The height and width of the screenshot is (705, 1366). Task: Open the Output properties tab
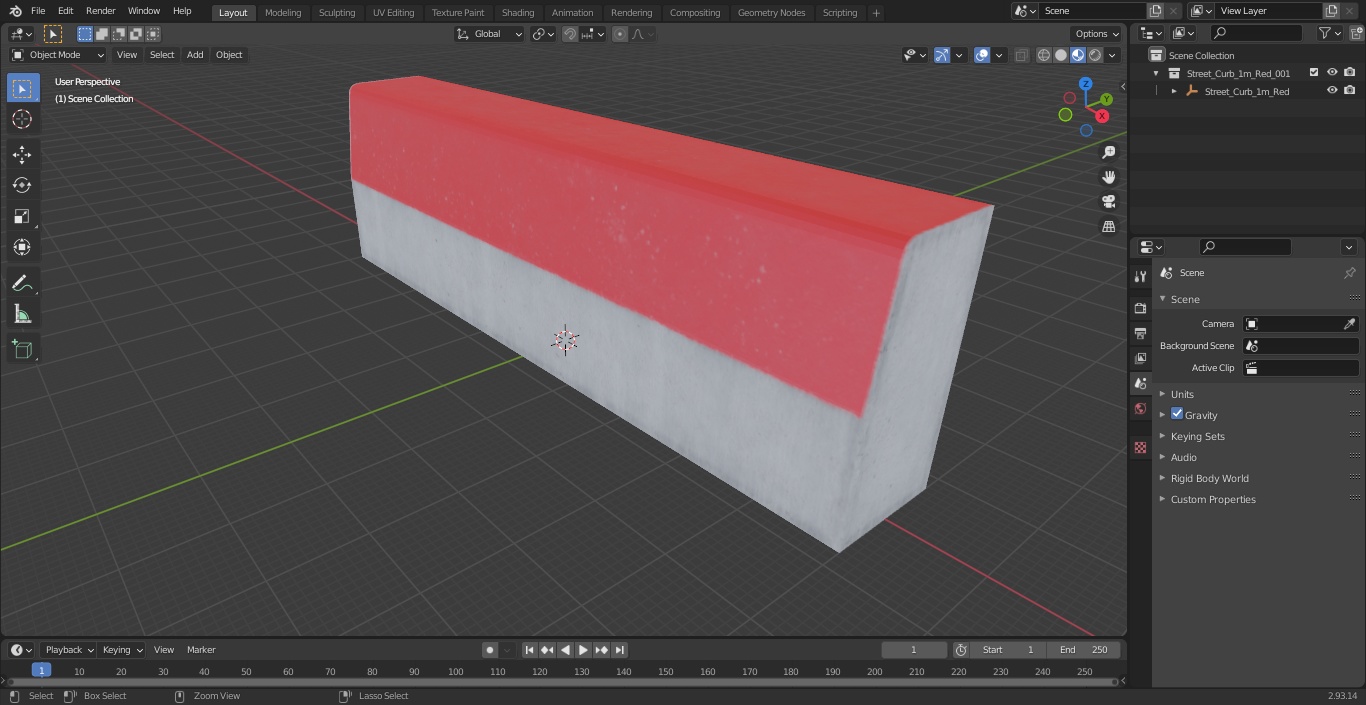(1140, 333)
